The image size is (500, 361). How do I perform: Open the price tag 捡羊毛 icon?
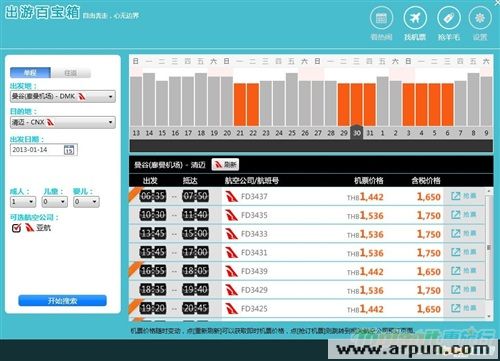449,18
